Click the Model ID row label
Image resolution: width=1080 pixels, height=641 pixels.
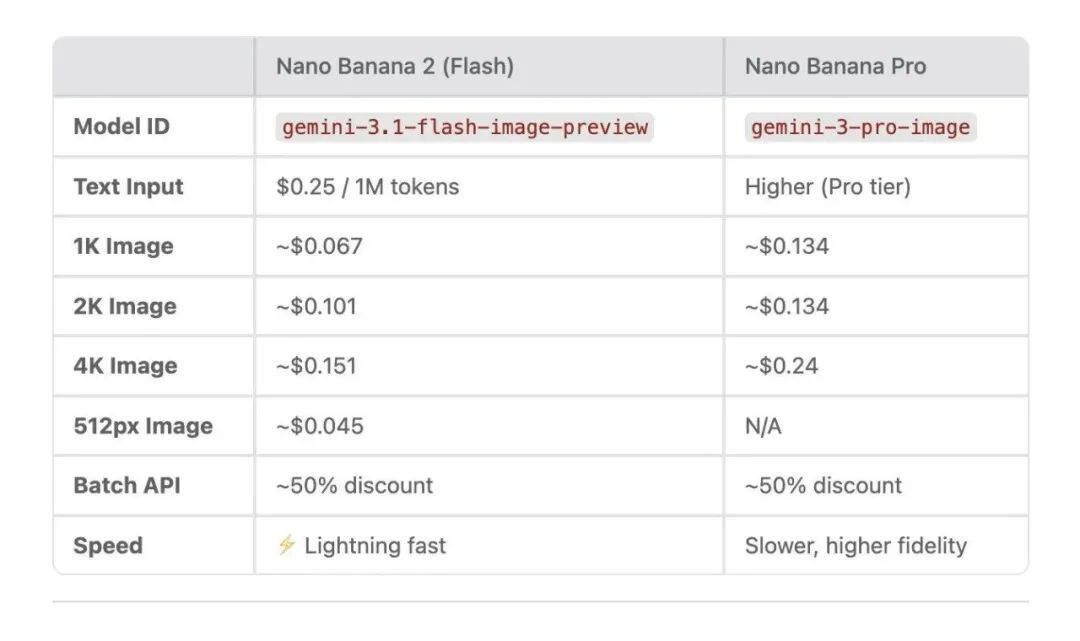coord(121,127)
